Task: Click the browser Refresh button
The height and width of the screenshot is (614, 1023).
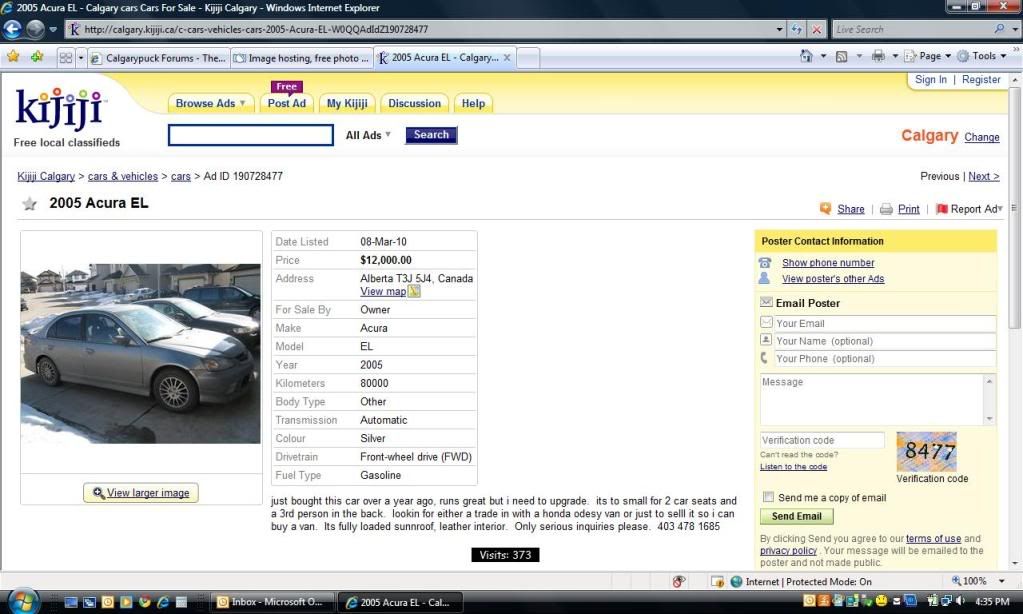Action: click(x=797, y=29)
